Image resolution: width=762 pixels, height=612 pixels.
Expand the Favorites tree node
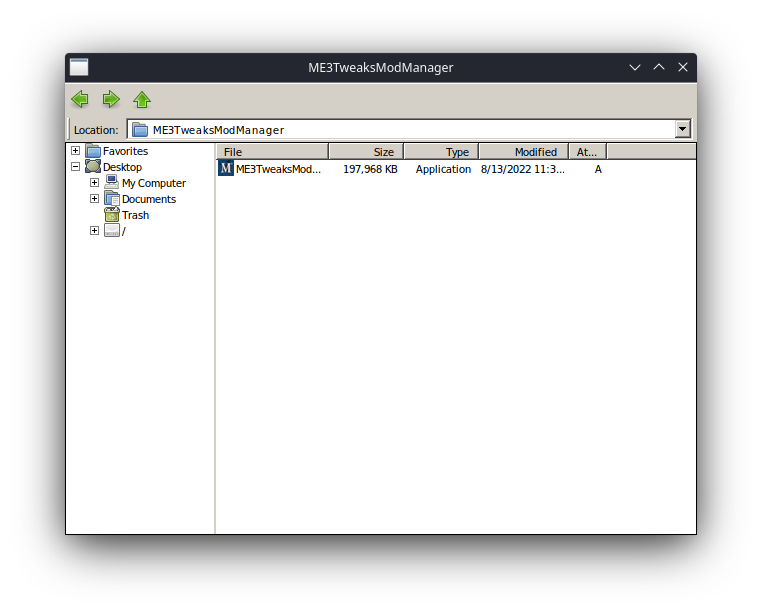click(x=75, y=151)
